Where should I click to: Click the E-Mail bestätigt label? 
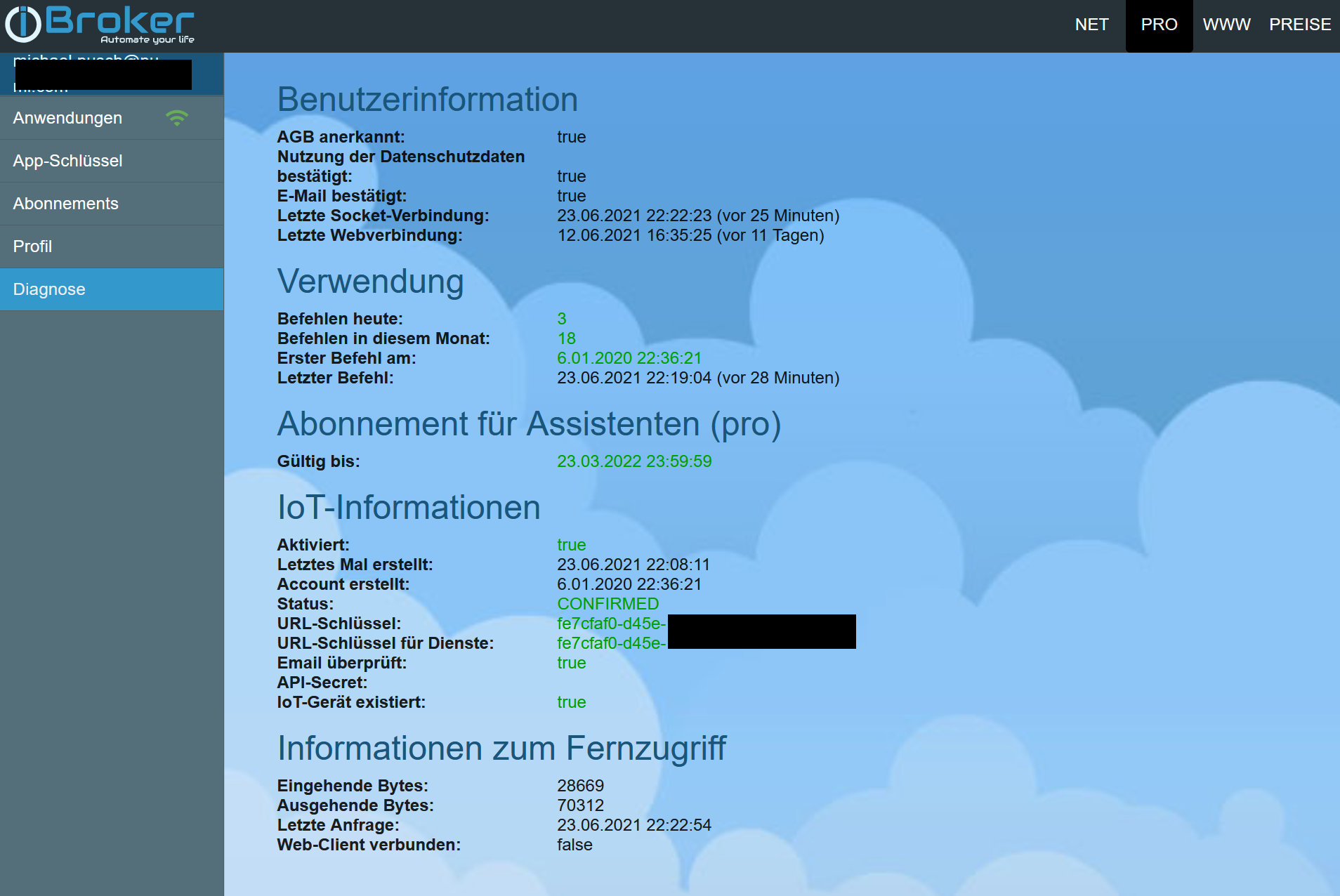[x=342, y=196]
